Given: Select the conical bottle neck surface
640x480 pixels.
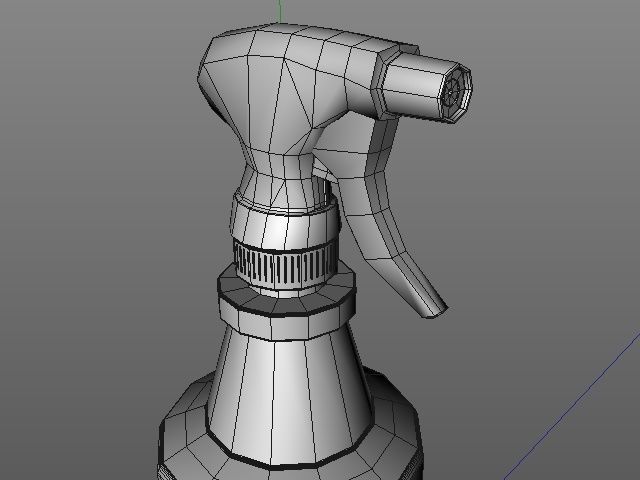Looking at the screenshot, I should 288,396.
